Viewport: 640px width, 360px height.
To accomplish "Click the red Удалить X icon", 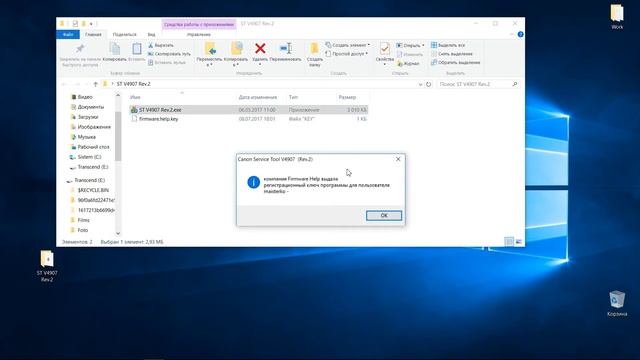I will 260,49.
